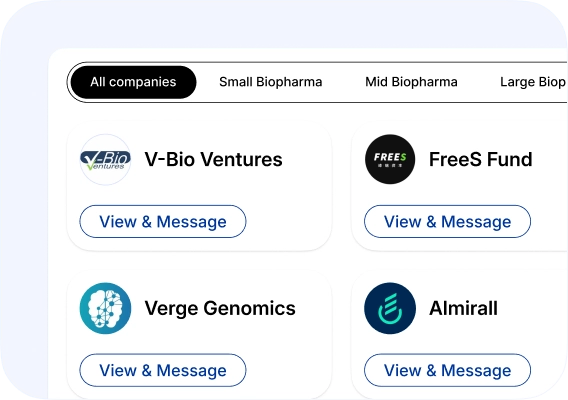Show the Mid Biopharma companies tab

click(x=411, y=82)
